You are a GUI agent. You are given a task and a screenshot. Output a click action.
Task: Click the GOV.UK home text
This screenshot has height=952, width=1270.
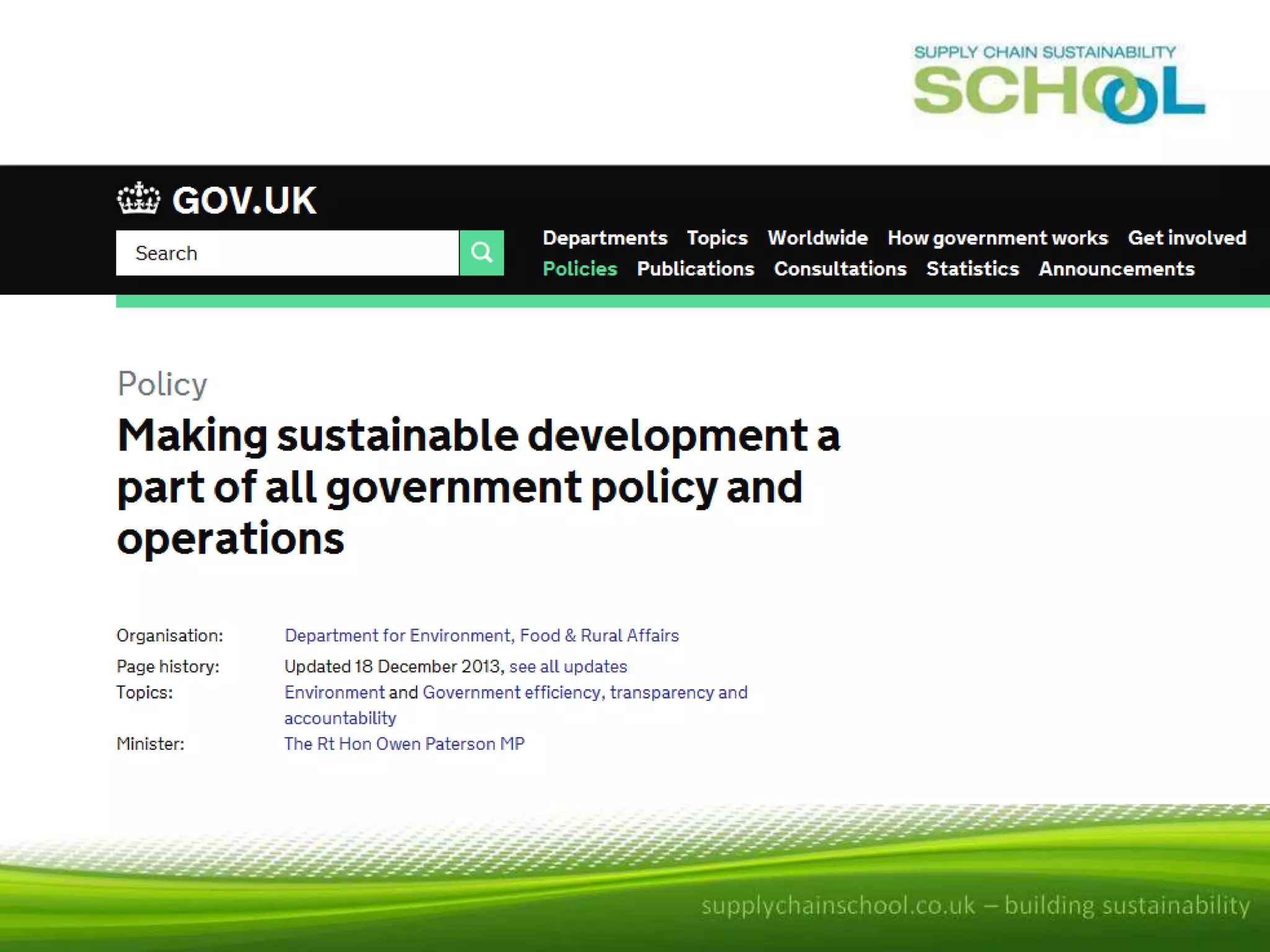tap(244, 201)
